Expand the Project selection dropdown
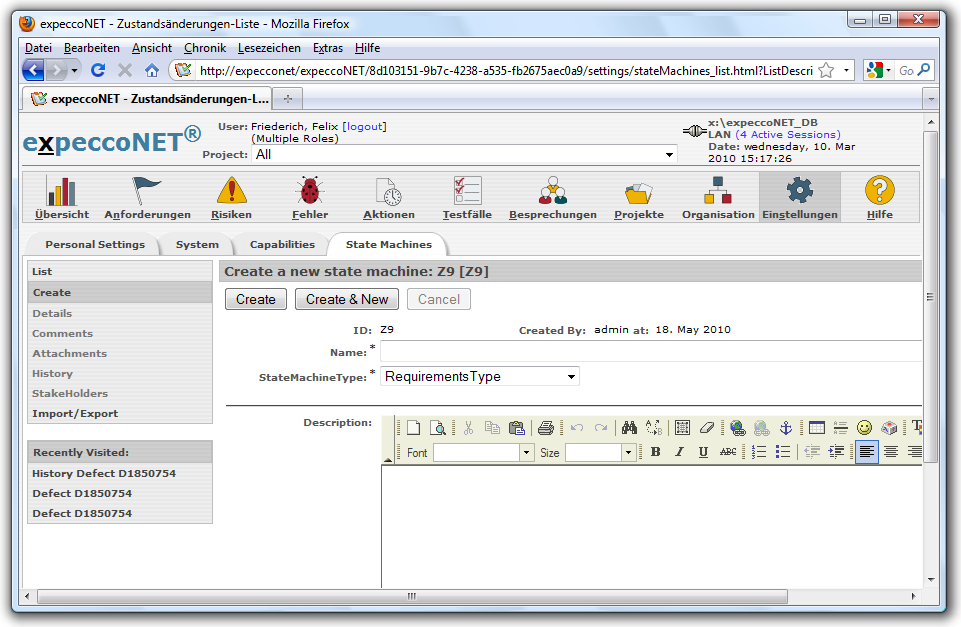This screenshot has height=627, width=961. click(465, 155)
